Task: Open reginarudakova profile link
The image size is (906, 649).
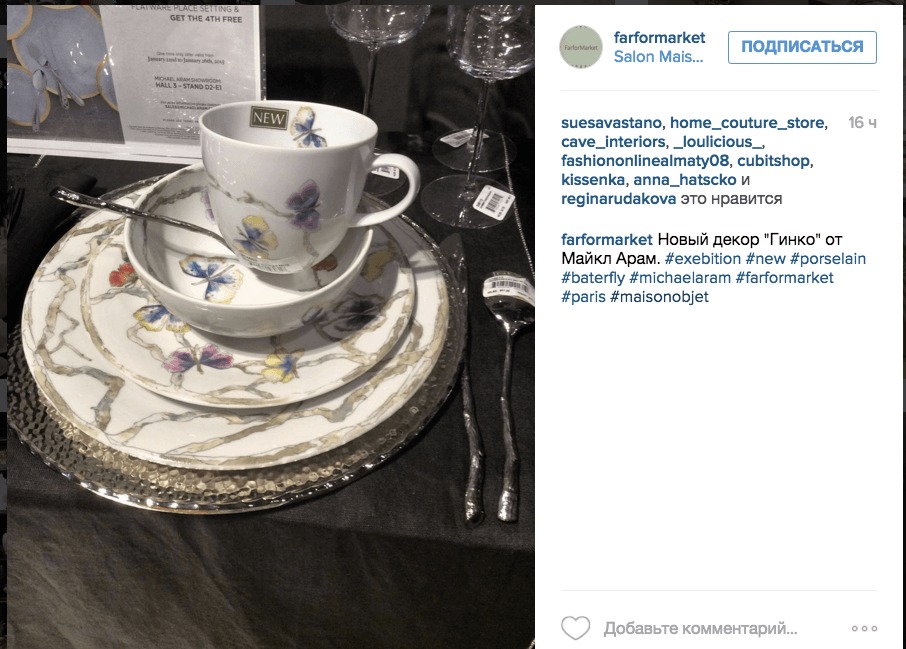Action: pyautogui.click(x=618, y=199)
